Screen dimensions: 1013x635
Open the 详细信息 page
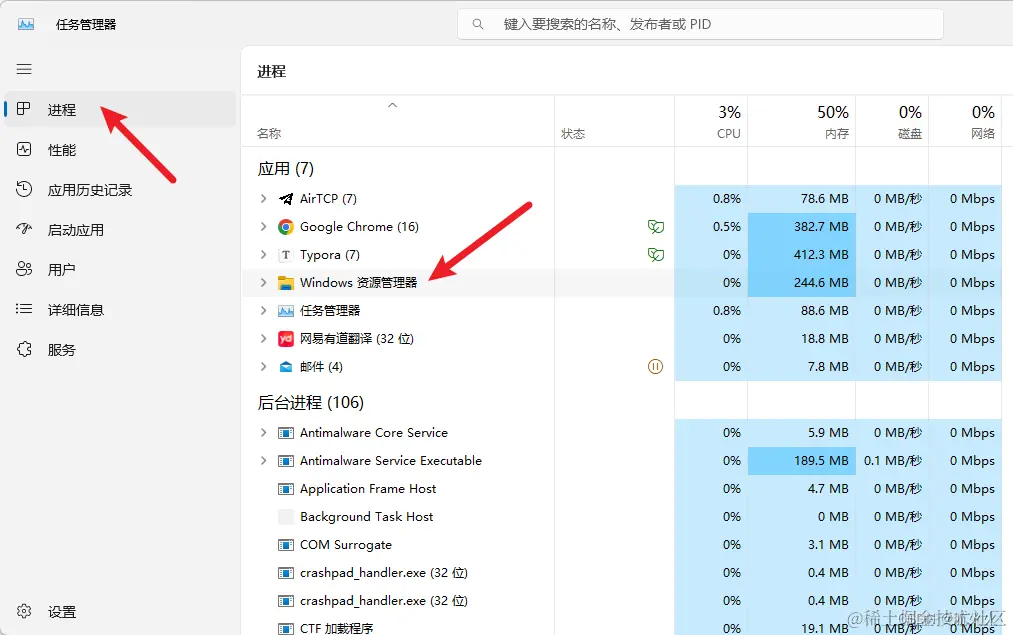pos(120,309)
